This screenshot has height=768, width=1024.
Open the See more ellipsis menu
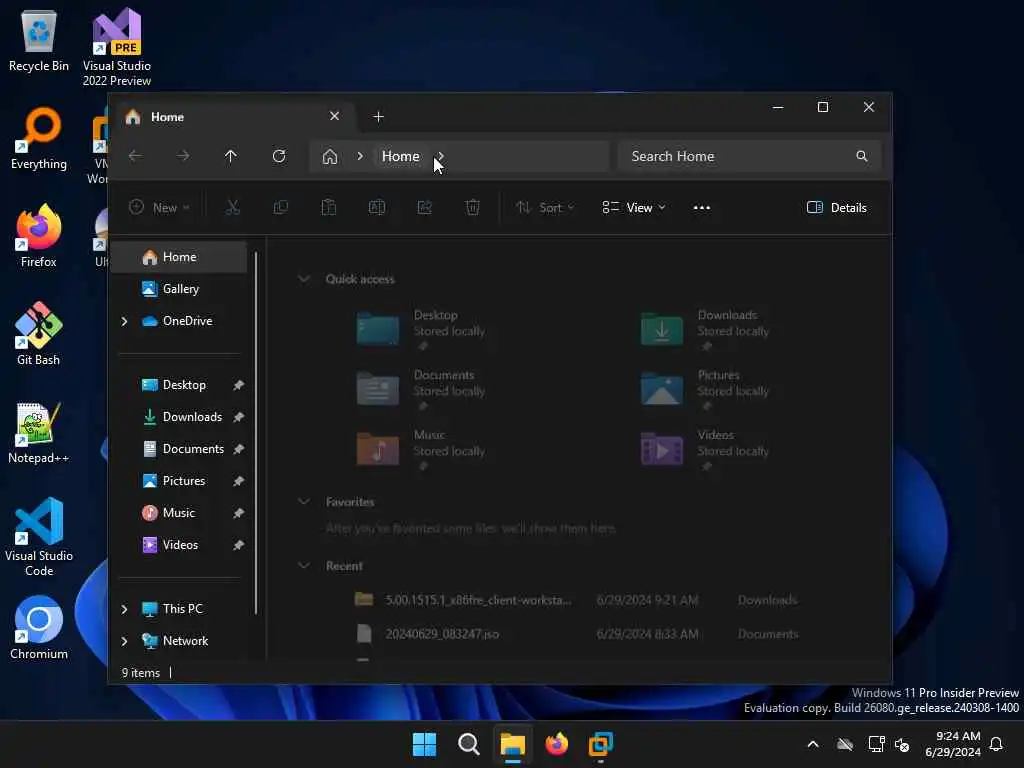pyautogui.click(x=701, y=208)
